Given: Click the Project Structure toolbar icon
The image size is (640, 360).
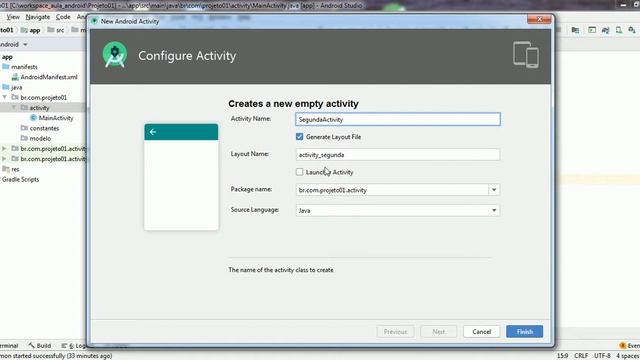Looking at the screenshot, I should click(x=575, y=30).
